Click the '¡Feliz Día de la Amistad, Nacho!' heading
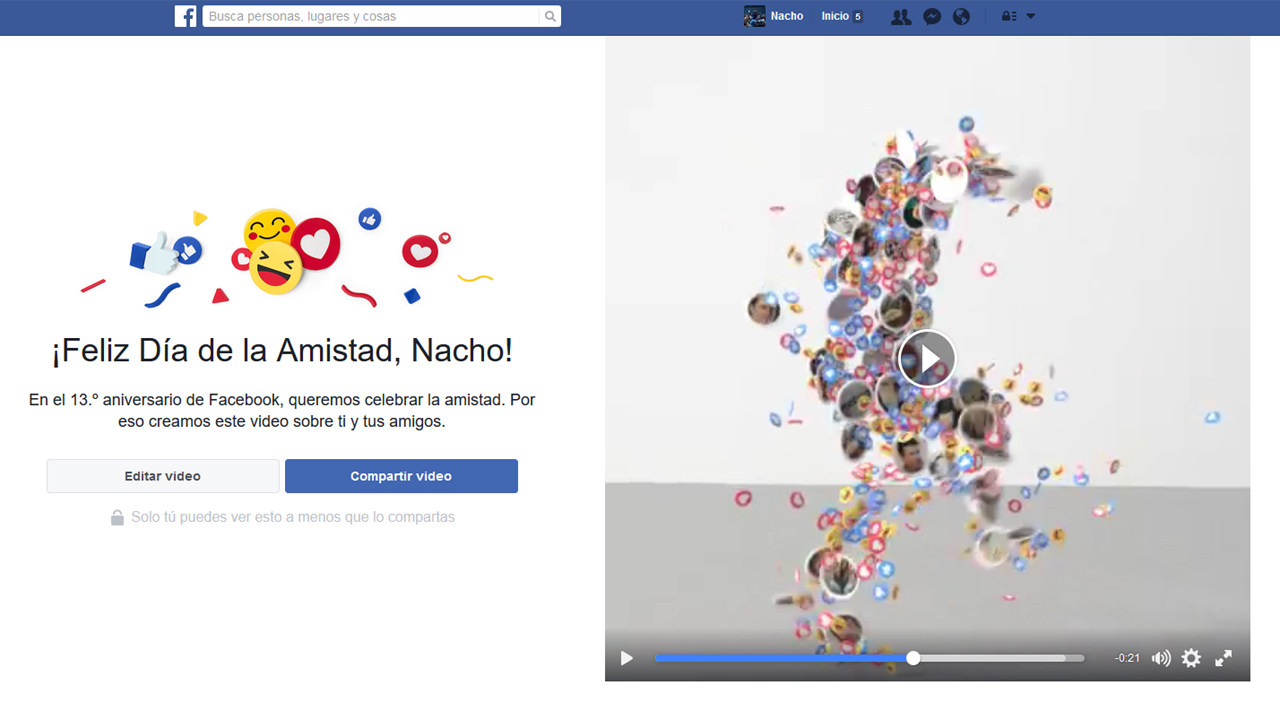This screenshot has width=1280, height=720. click(282, 350)
